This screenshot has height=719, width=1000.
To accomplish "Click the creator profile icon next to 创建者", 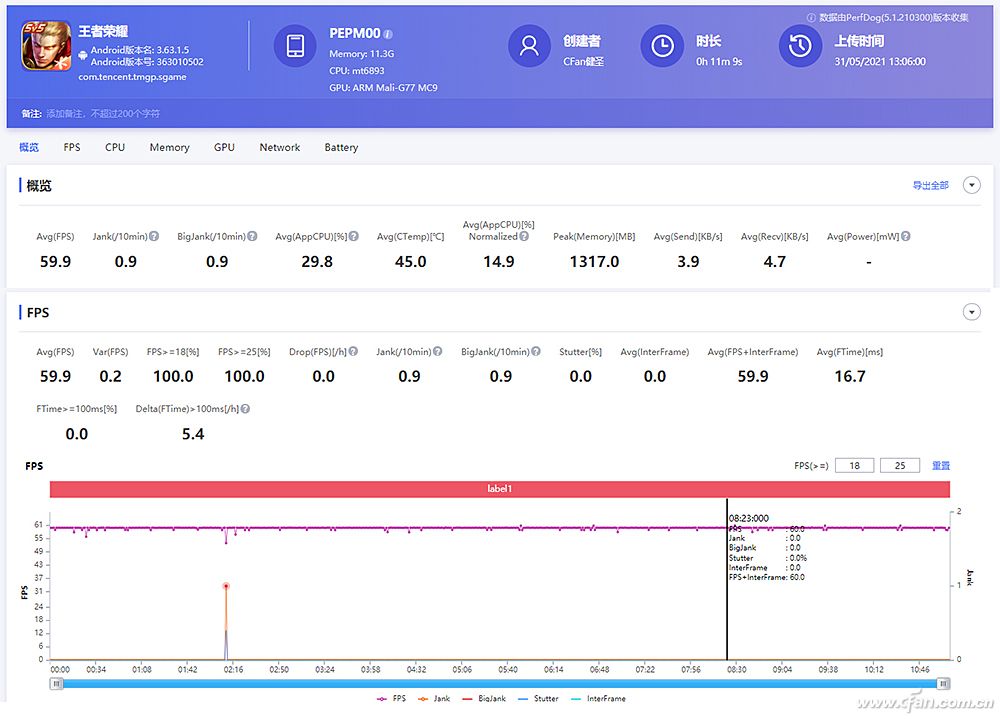I will (x=529, y=44).
